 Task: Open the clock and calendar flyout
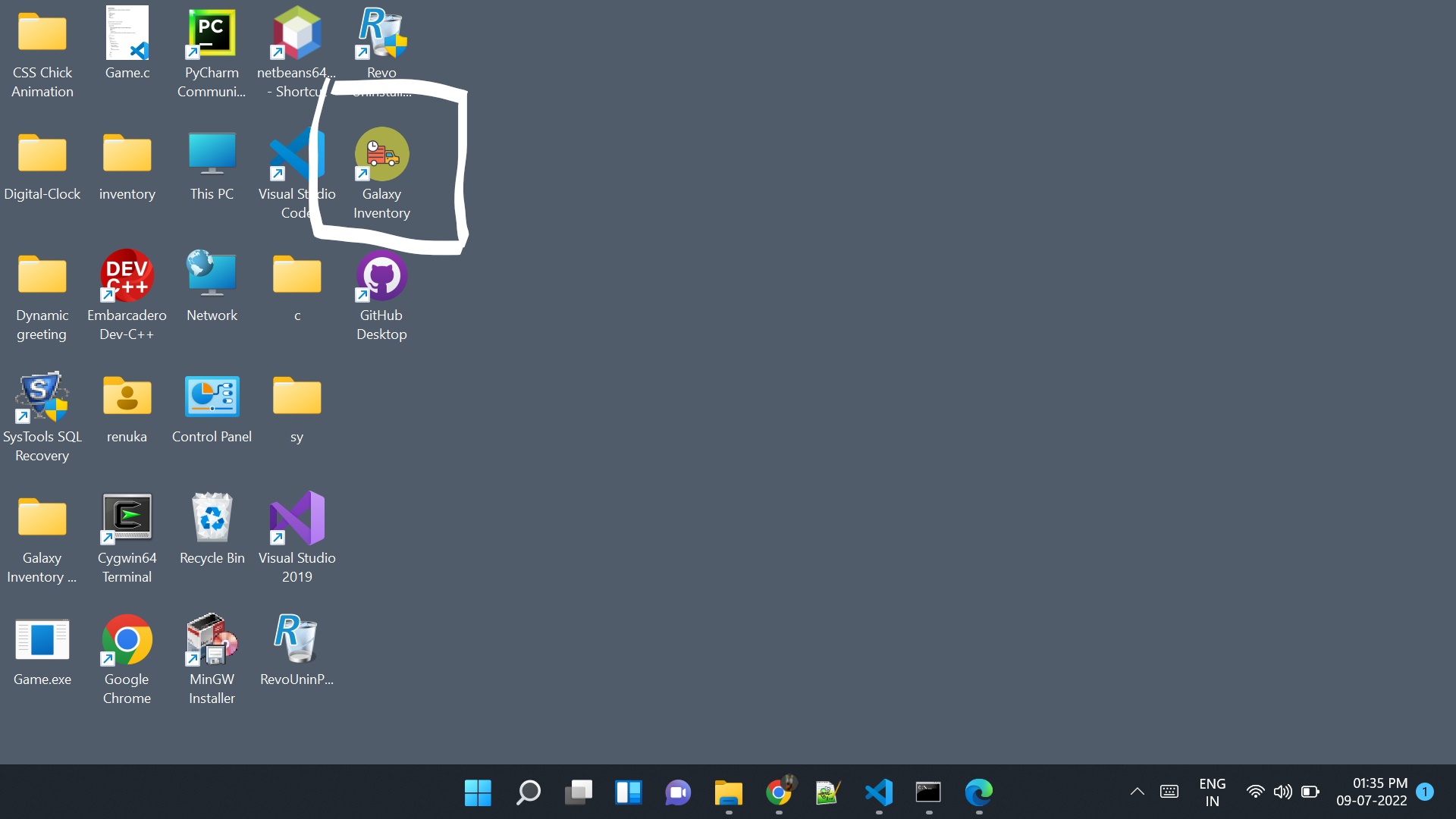[x=1371, y=792]
